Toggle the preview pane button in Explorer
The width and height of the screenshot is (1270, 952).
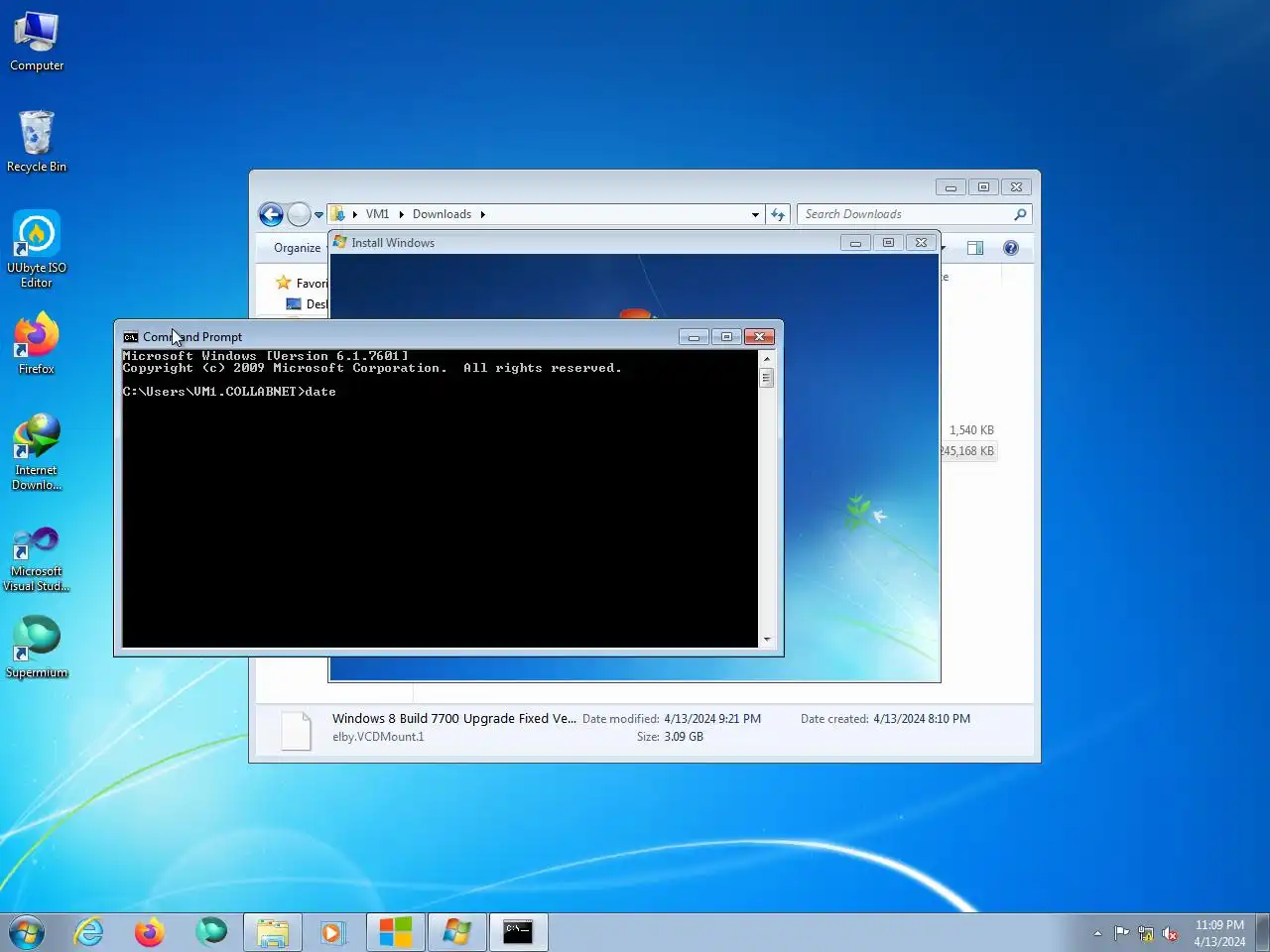(x=975, y=248)
